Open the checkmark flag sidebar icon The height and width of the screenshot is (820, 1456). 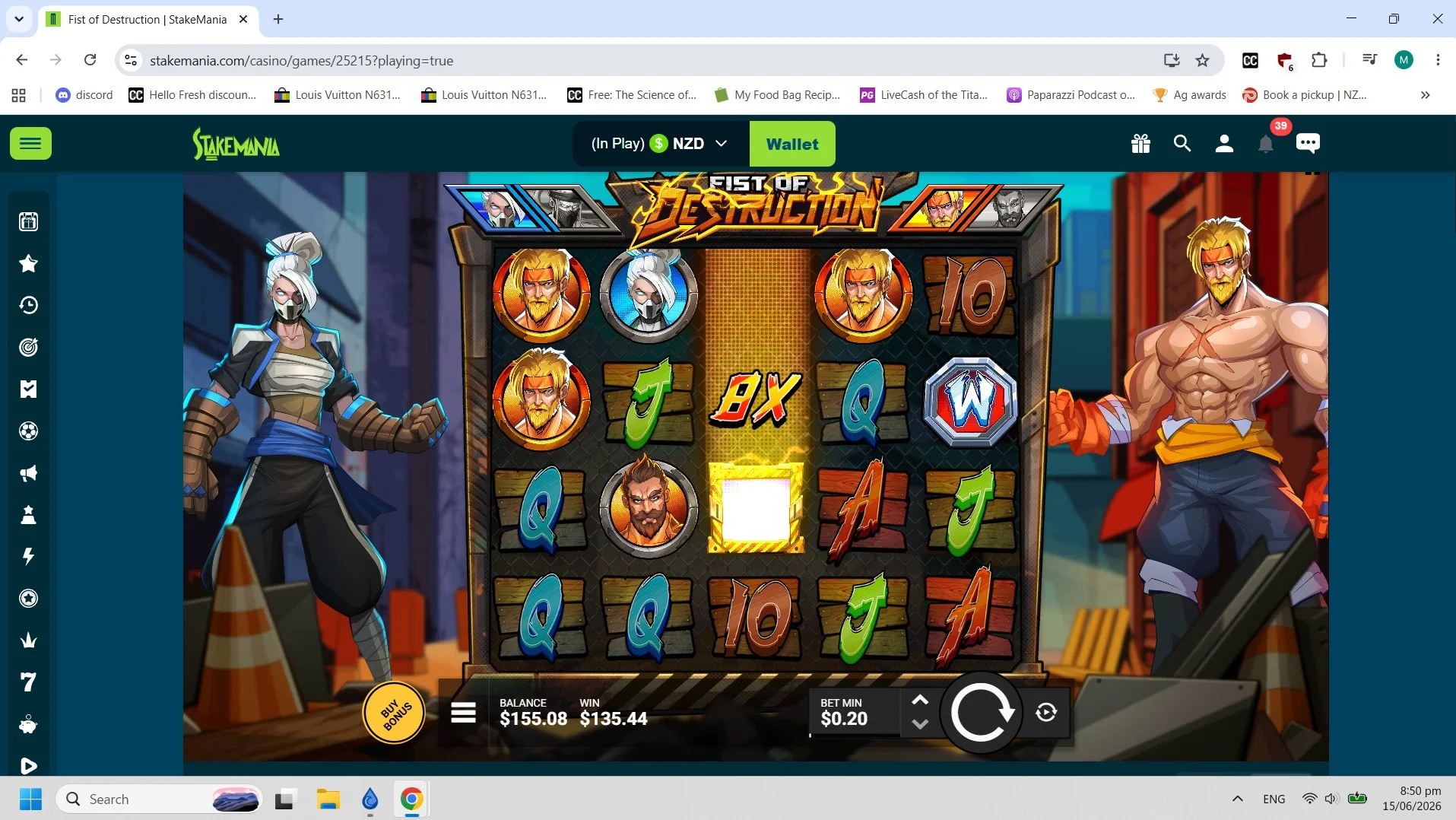[28, 389]
